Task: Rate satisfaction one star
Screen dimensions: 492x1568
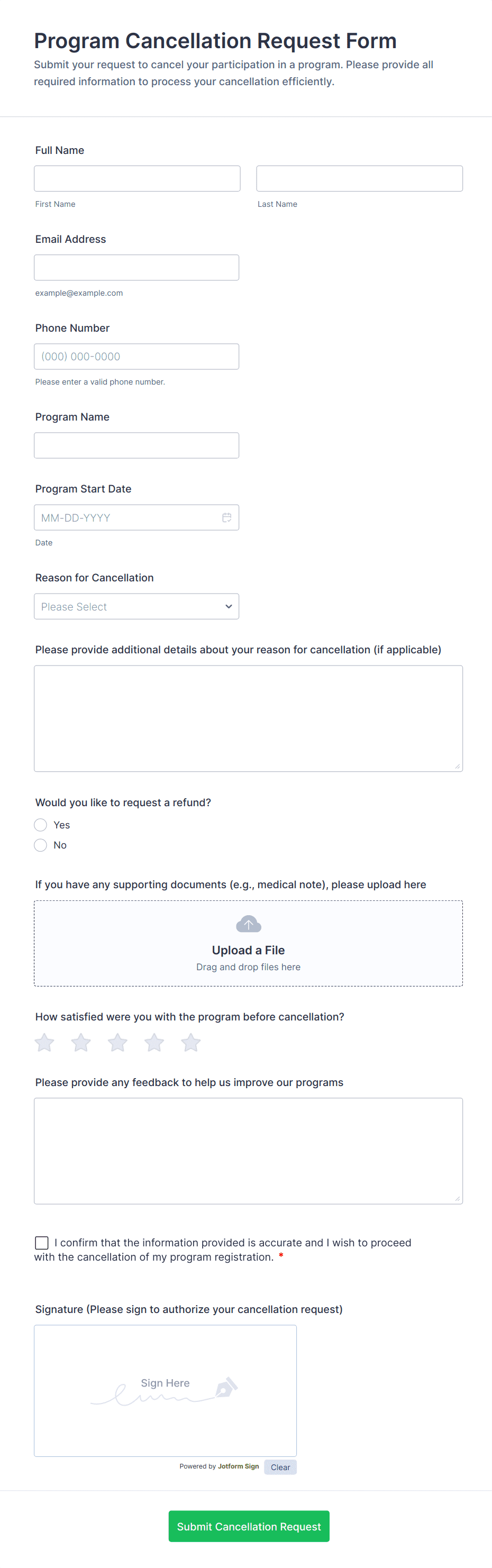Action: coord(44,1043)
